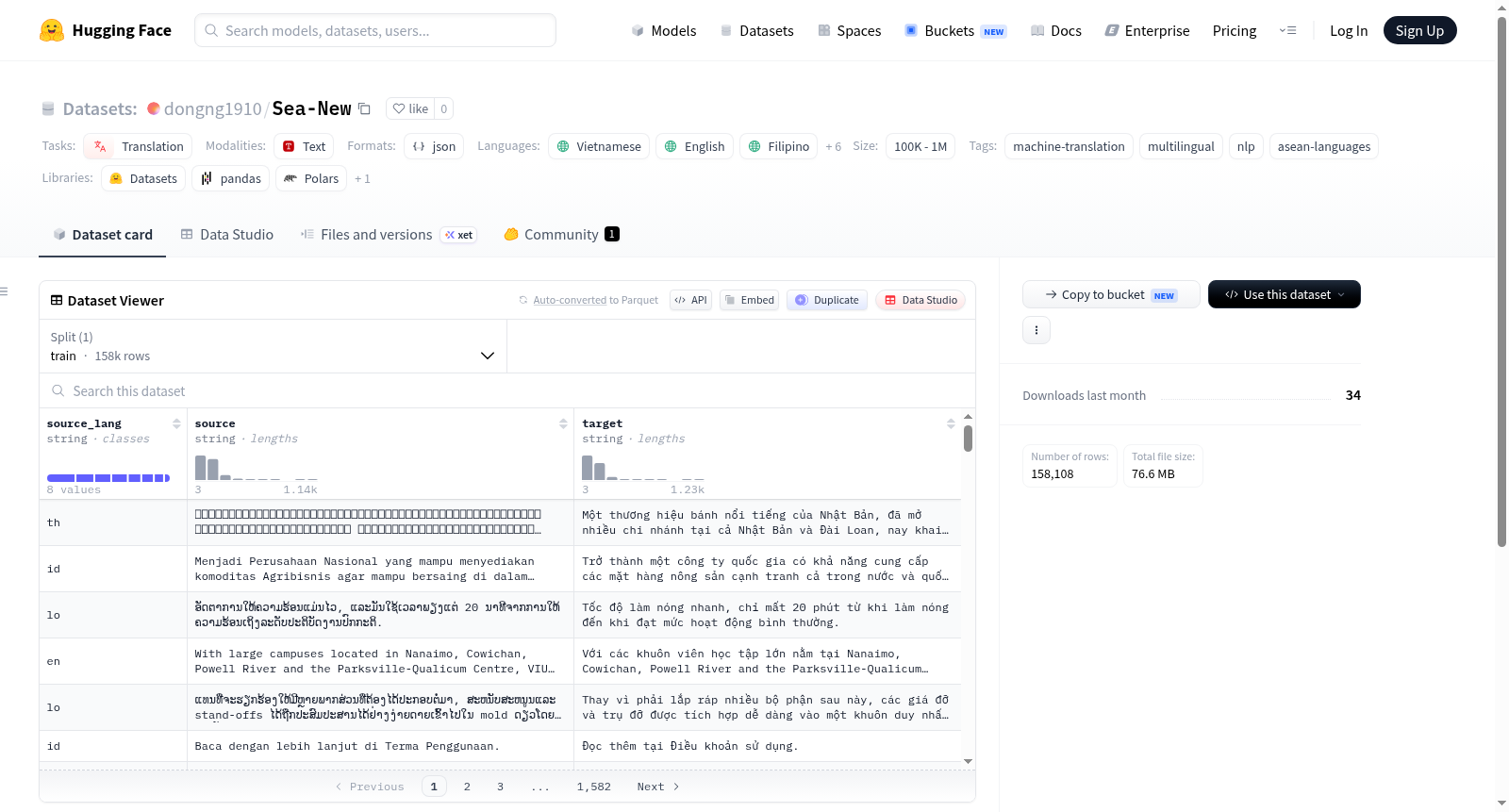Click the multilingual tag
Image resolution: width=1509 pixels, height=812 pixels.
click(1181, 146)
